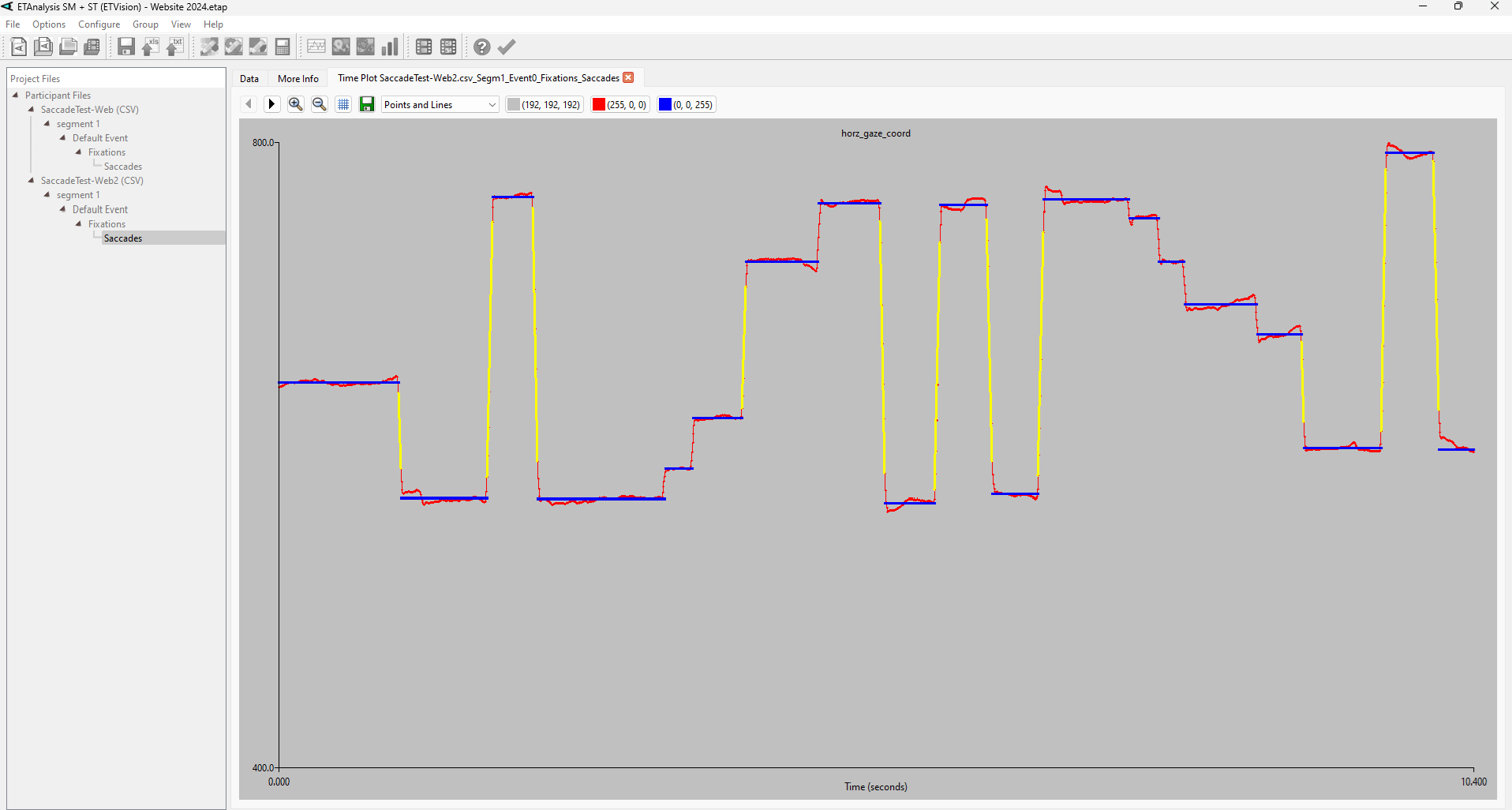Collapse segment 1 under SaccadeTest-Web2 (CSV)

[47, 194]
